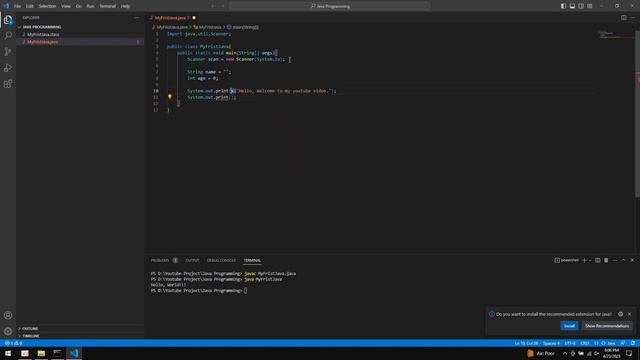The width and height of the screenshot is (640, 360).
Task: Select the MyFristJava.java editor tab
Action: 172,18
